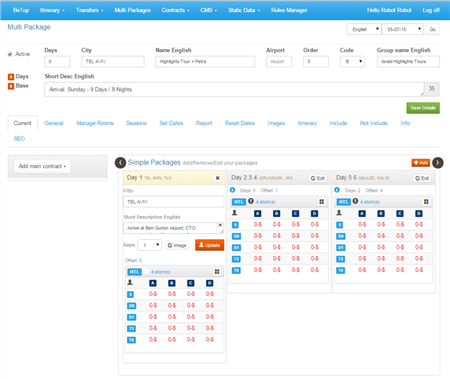Click warning icon next to Galilee atoms link

(355, 201)
